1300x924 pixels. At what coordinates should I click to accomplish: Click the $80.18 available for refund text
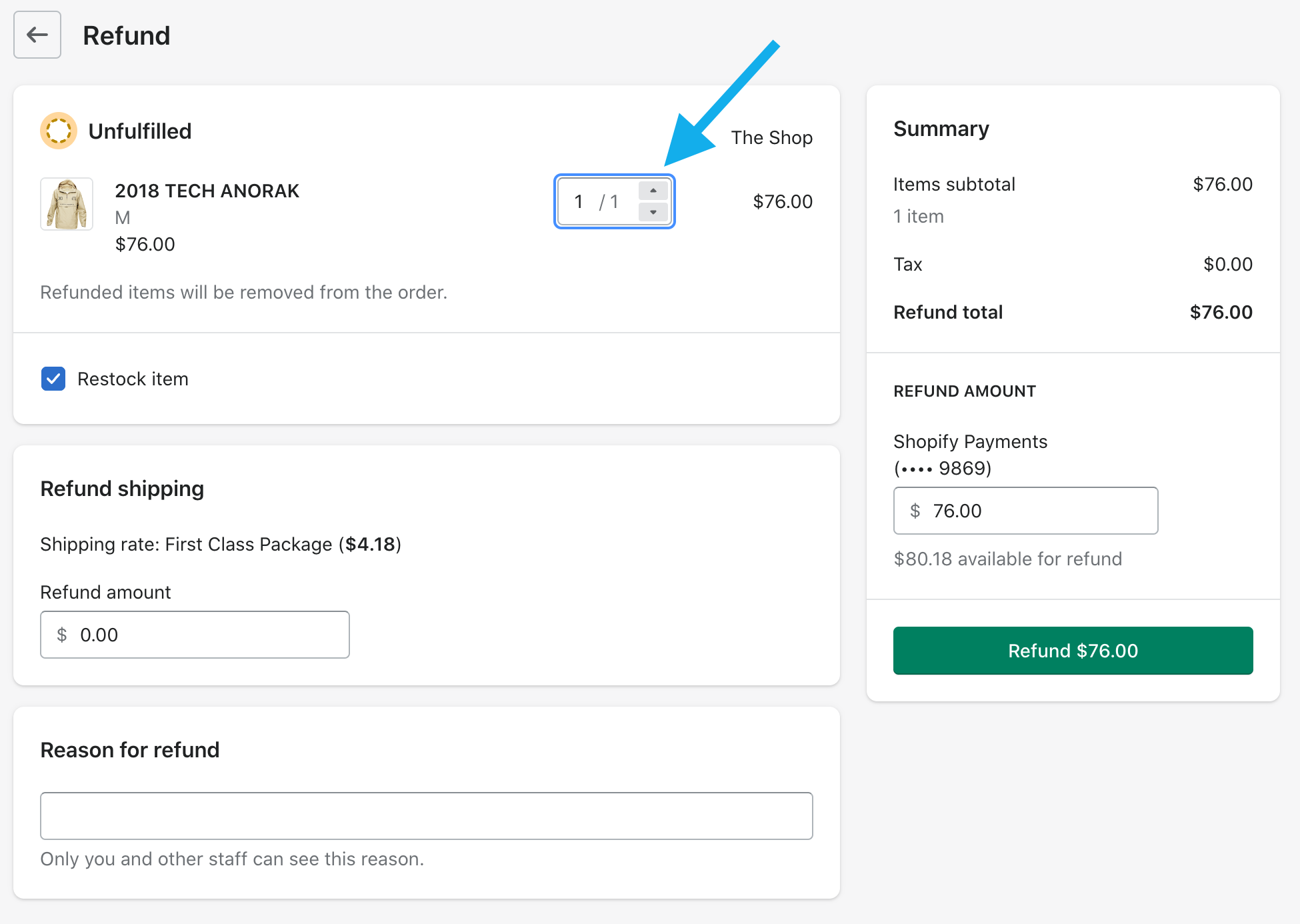(1007, 559)
